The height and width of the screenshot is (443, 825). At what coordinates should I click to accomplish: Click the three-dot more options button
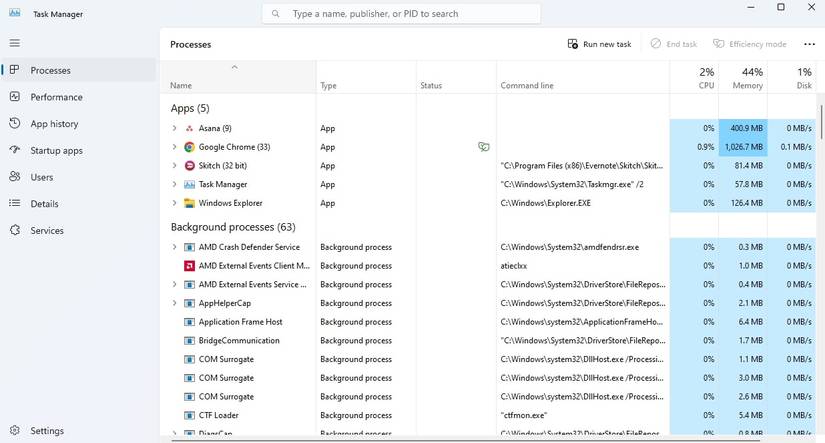coord(809,44)
